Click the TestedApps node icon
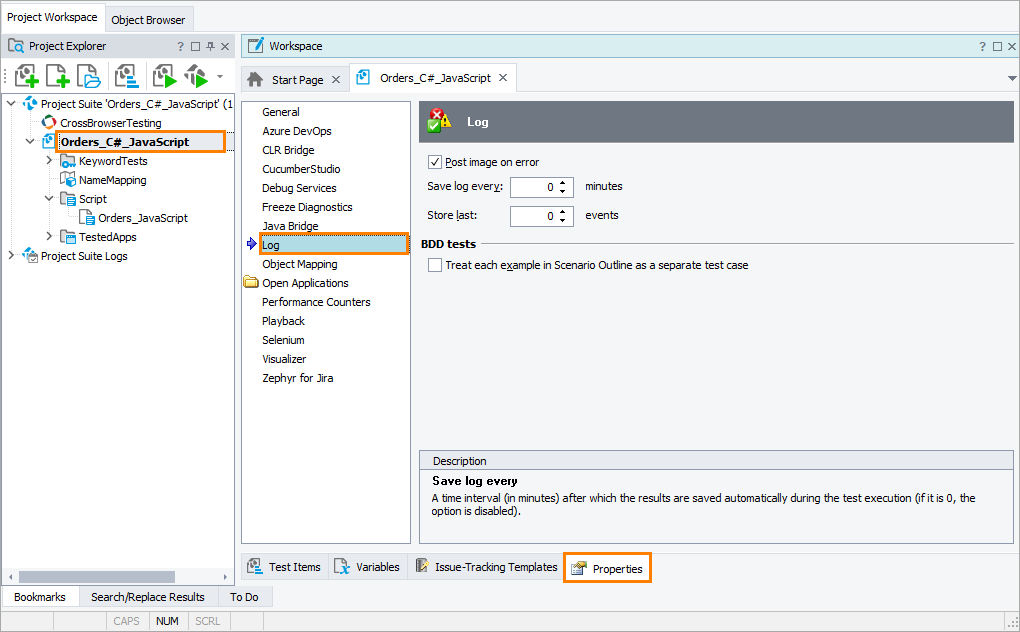This screenshot has height=632, width=1020. coord(68,237)
